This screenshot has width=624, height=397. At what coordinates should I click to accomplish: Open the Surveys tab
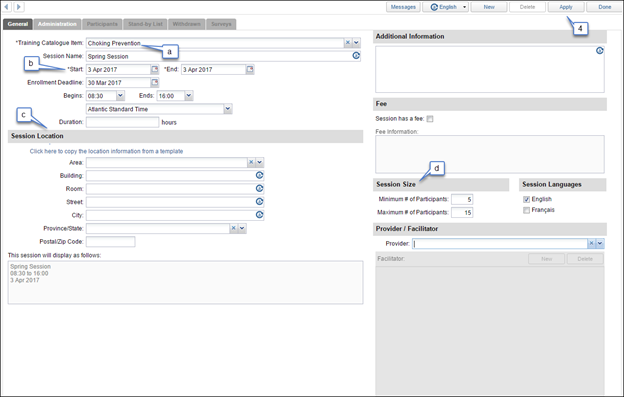pyautogui.click(x=221, y=24)
